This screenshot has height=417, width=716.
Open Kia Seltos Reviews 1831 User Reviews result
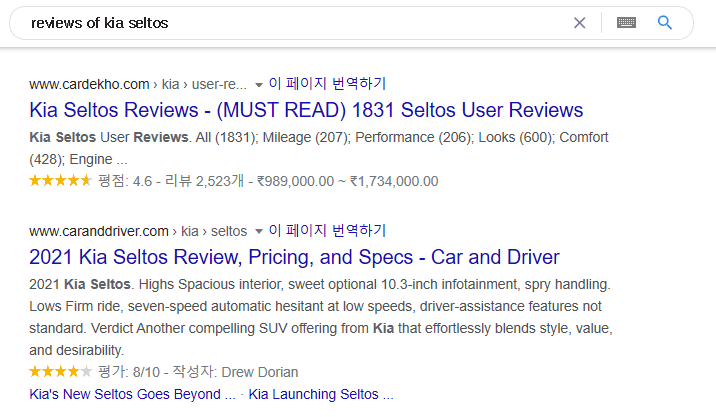click(306, 110)
